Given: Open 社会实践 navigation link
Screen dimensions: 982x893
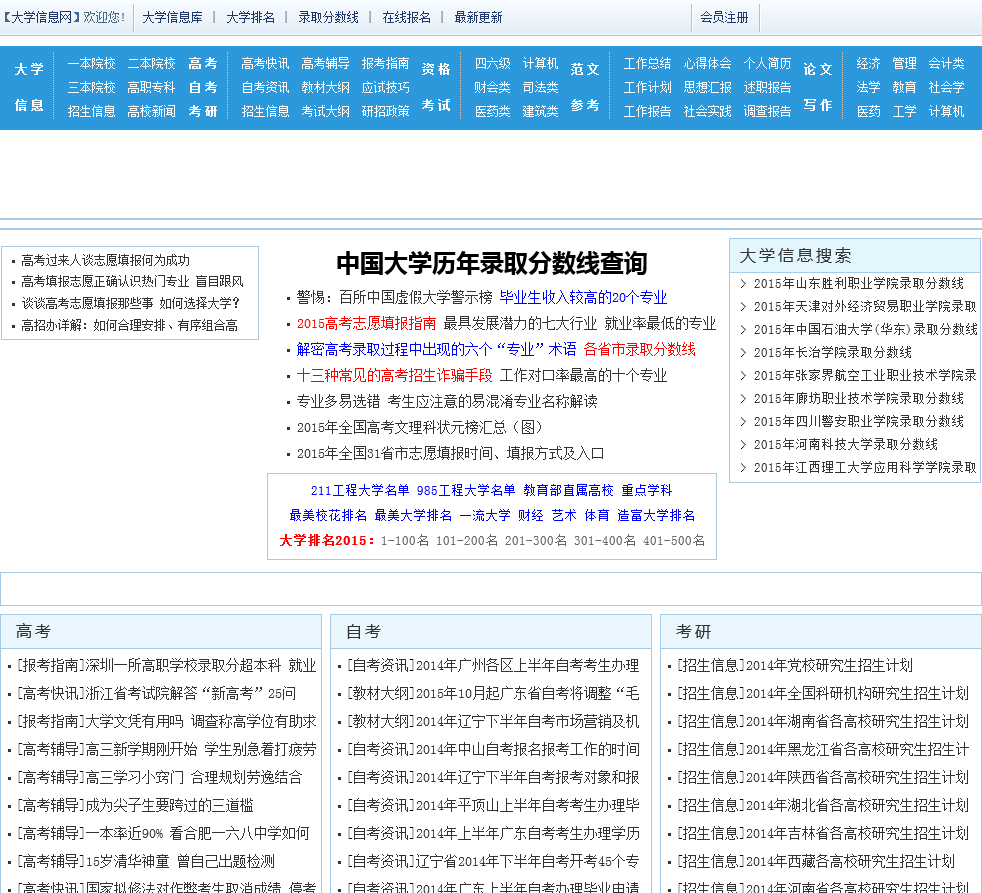Looking at the screenshot, I should pyautogui.click(x=707, y=111).
